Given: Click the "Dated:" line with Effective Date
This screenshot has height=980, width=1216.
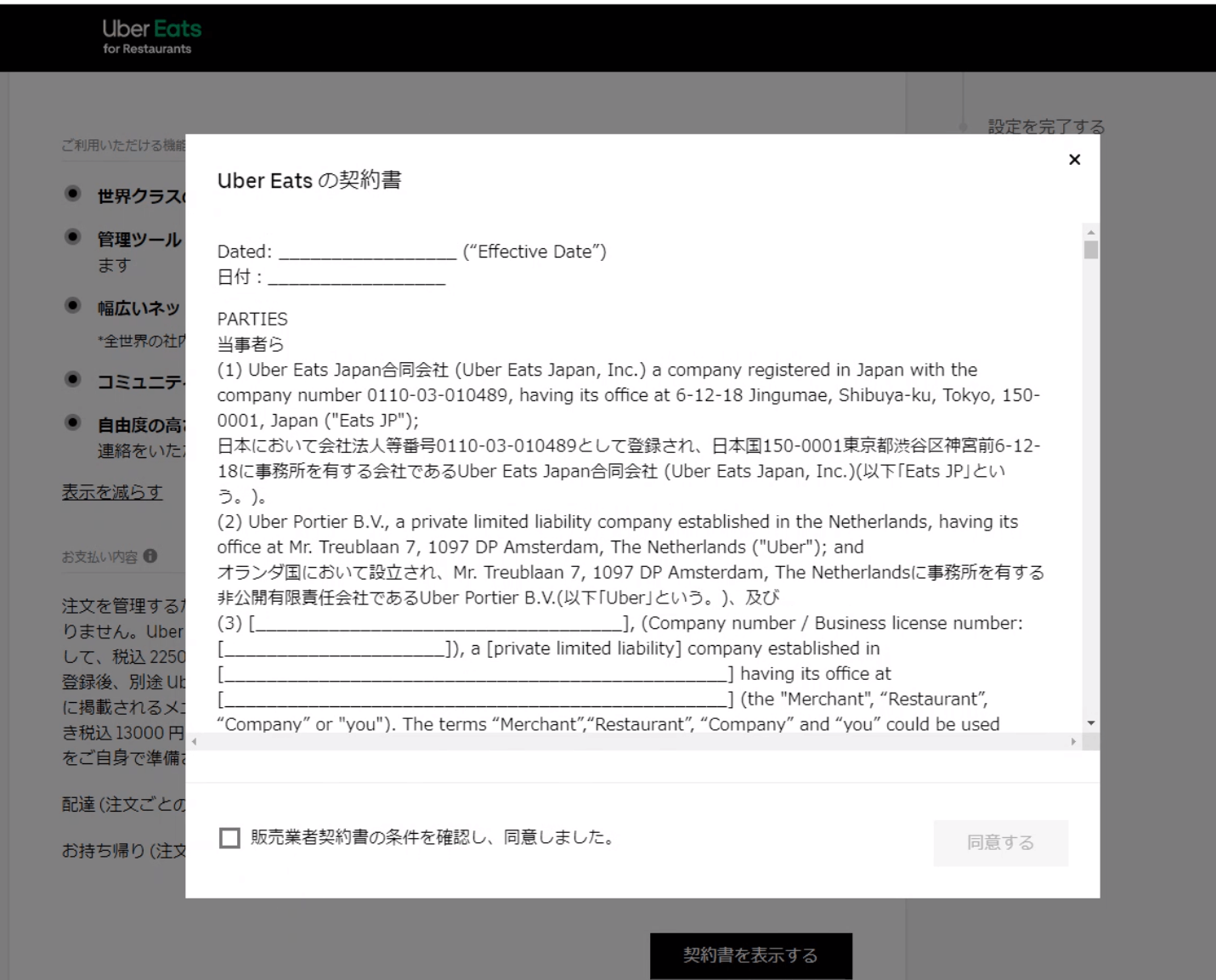Looking at the screenshot, I should pyautogui.click(x=412, y=252).
